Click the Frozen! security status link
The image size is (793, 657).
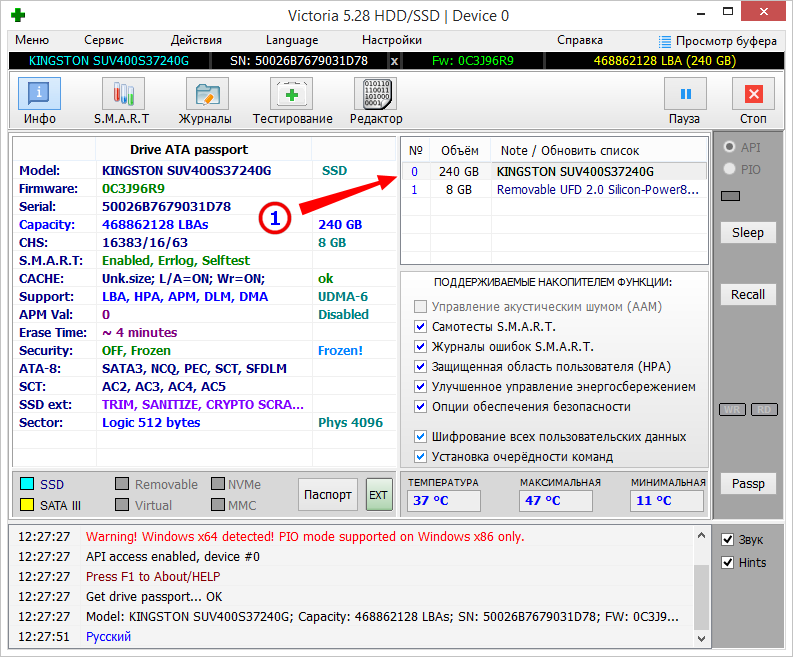[340, 351]
